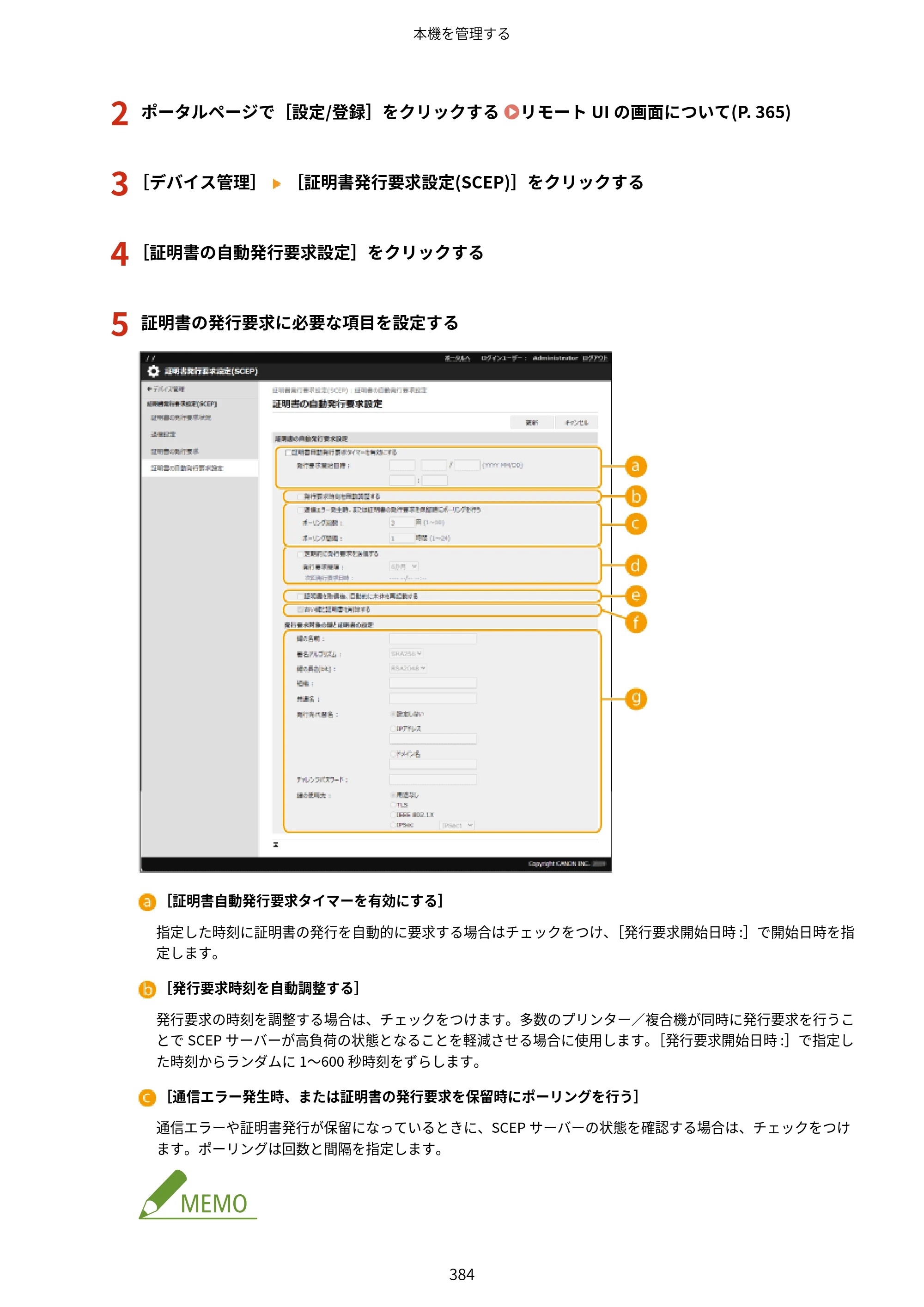Check the 古い鍵と証明書を削除する box
Viewport: 924px width, 1307px height.
299,610
